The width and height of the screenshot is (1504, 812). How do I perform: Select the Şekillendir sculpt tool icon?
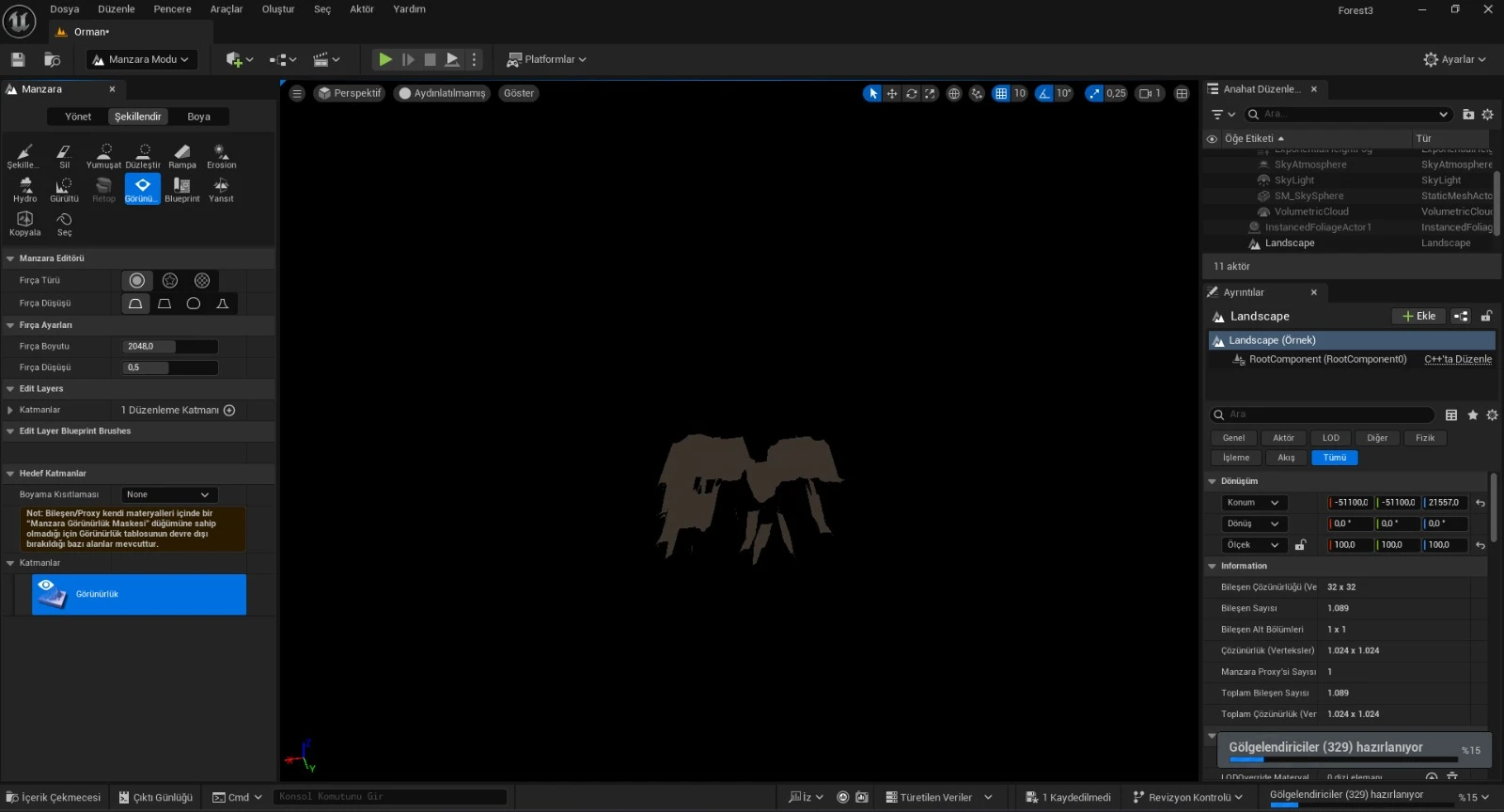coord(24,156)
